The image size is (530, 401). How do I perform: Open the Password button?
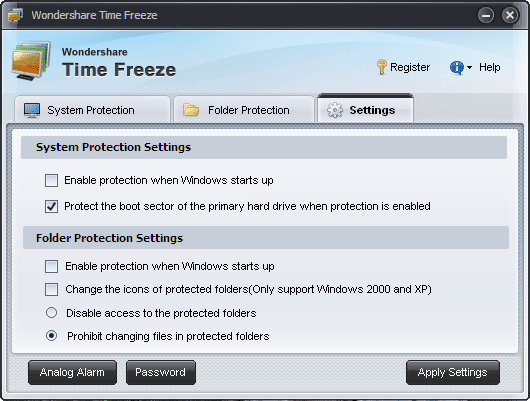[161, 372]
